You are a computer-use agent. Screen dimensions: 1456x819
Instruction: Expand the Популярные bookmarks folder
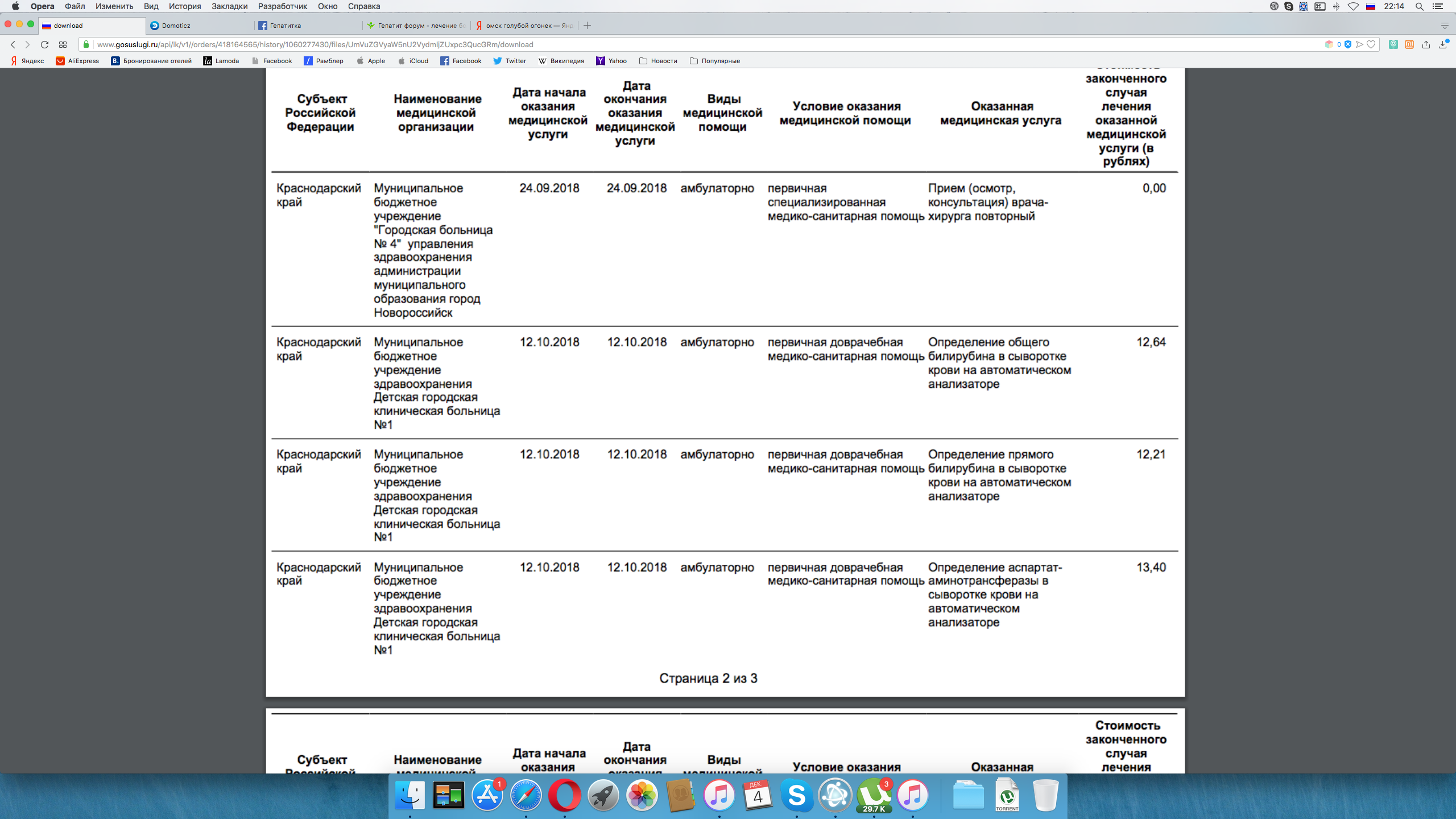pos(714,61)
